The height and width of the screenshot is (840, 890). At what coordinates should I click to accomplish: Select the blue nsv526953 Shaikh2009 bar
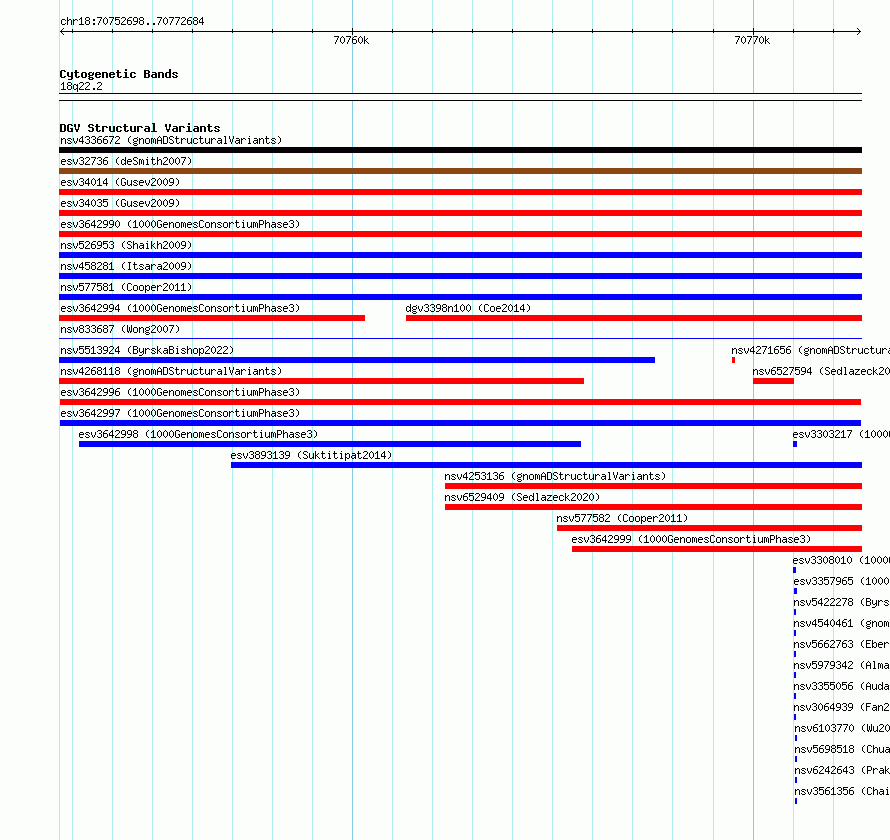pos(460,255)
